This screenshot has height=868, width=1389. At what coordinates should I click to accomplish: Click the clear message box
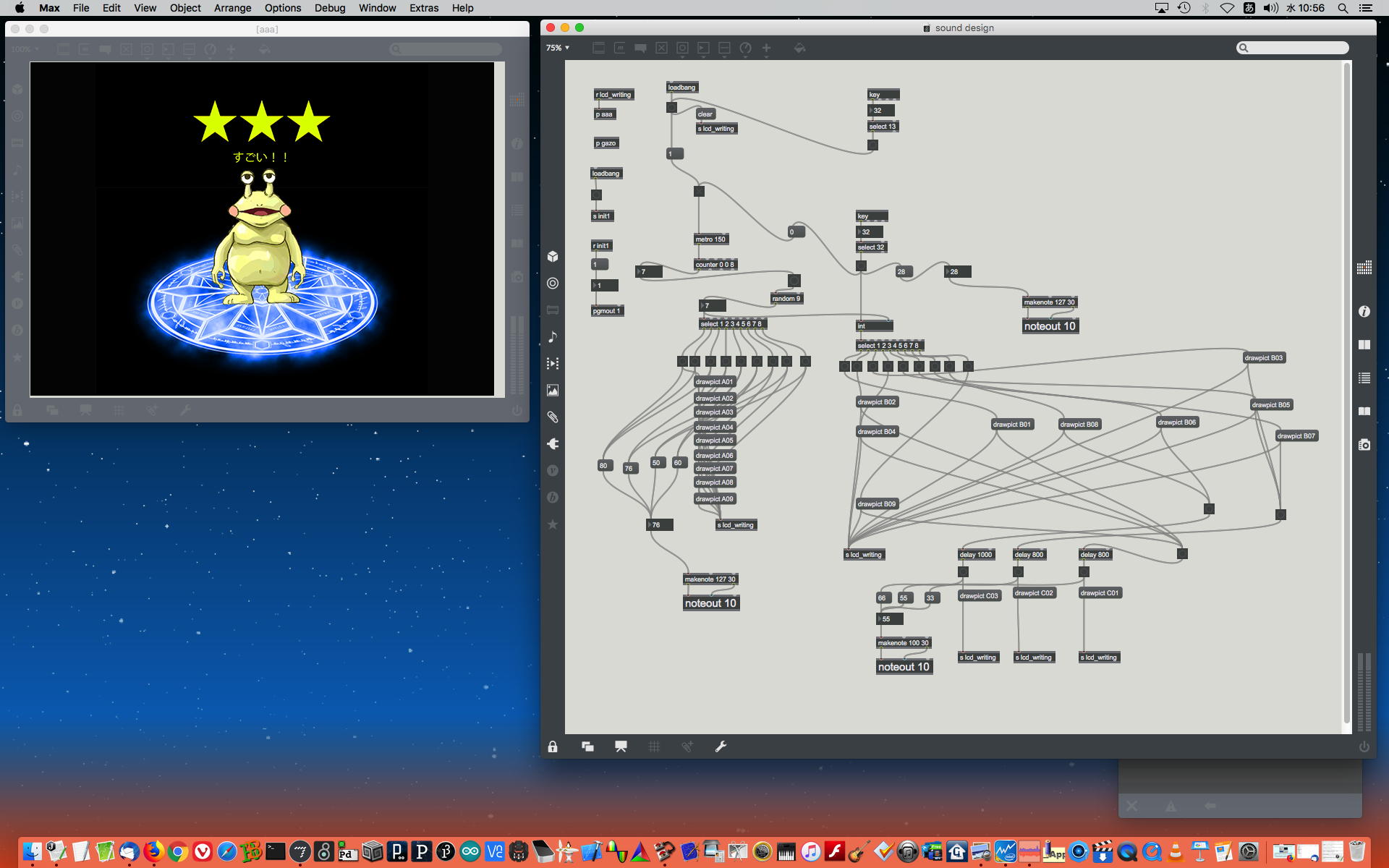pyautogui.click(x=705, y=114)
